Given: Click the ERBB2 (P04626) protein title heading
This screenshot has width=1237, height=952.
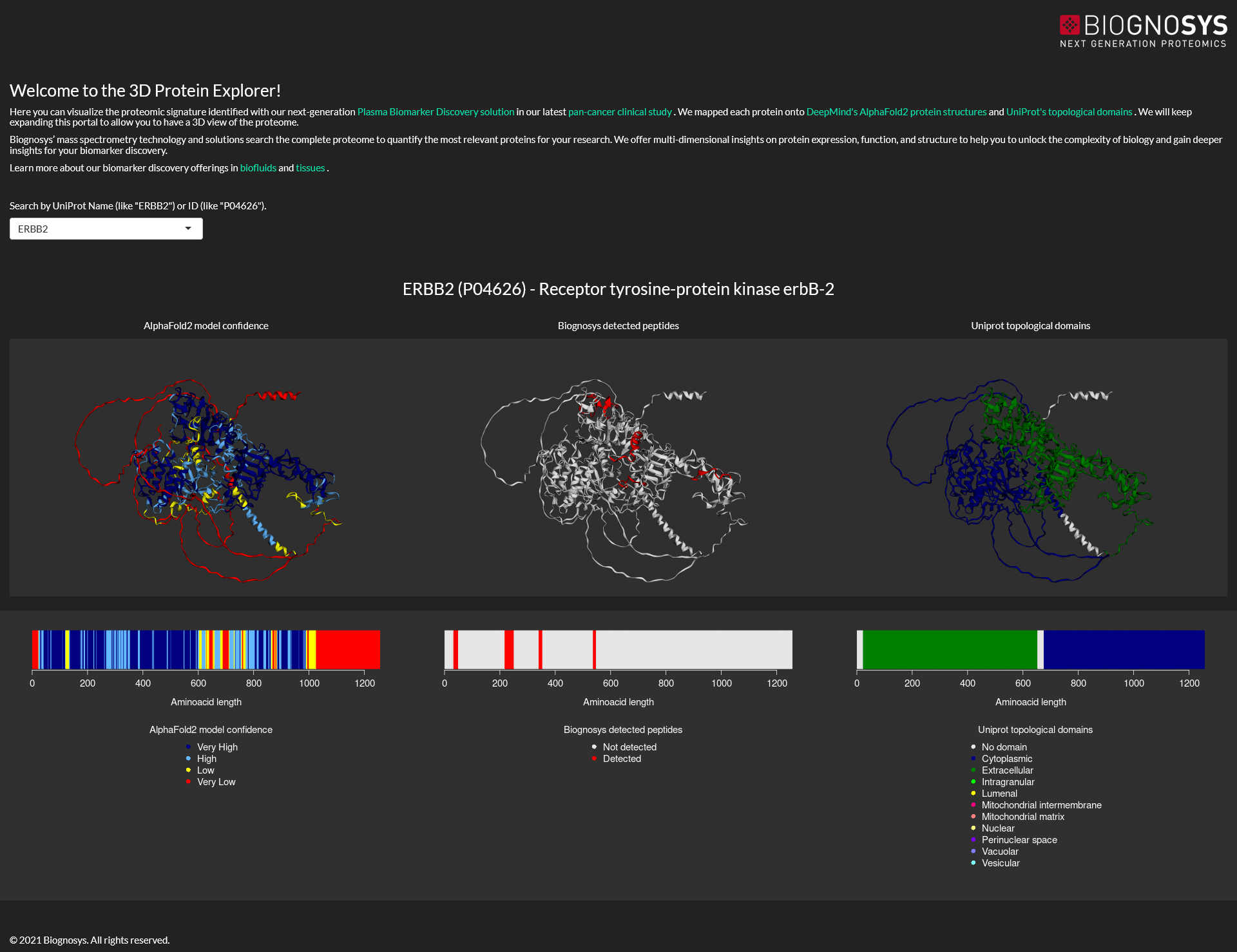Looking at the screenshot, I should tap(618, 289).
